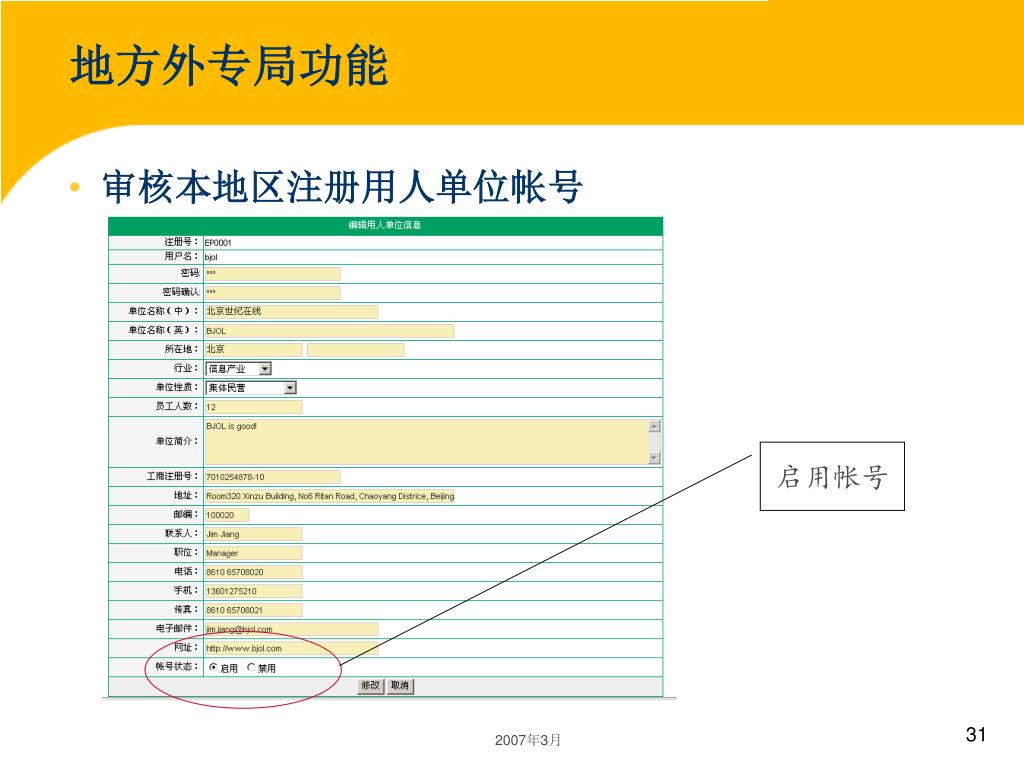Click the 修改 button
This screenshot has height=768, width=1024.
click(370, 686)
